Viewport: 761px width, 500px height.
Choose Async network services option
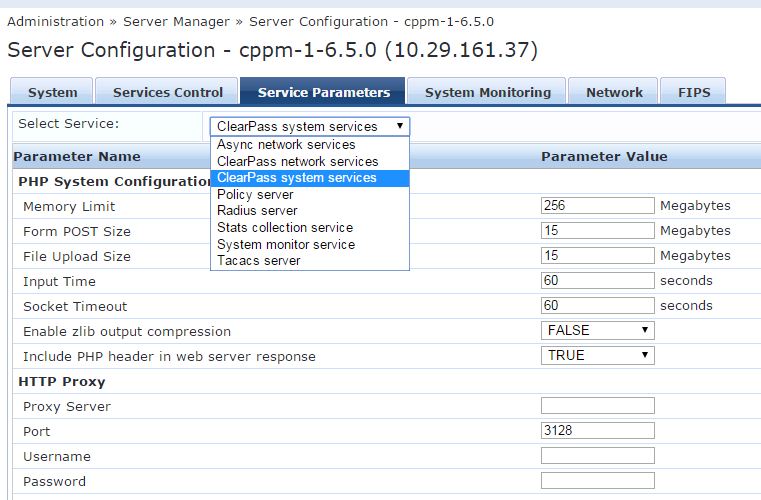coord(286,145)
